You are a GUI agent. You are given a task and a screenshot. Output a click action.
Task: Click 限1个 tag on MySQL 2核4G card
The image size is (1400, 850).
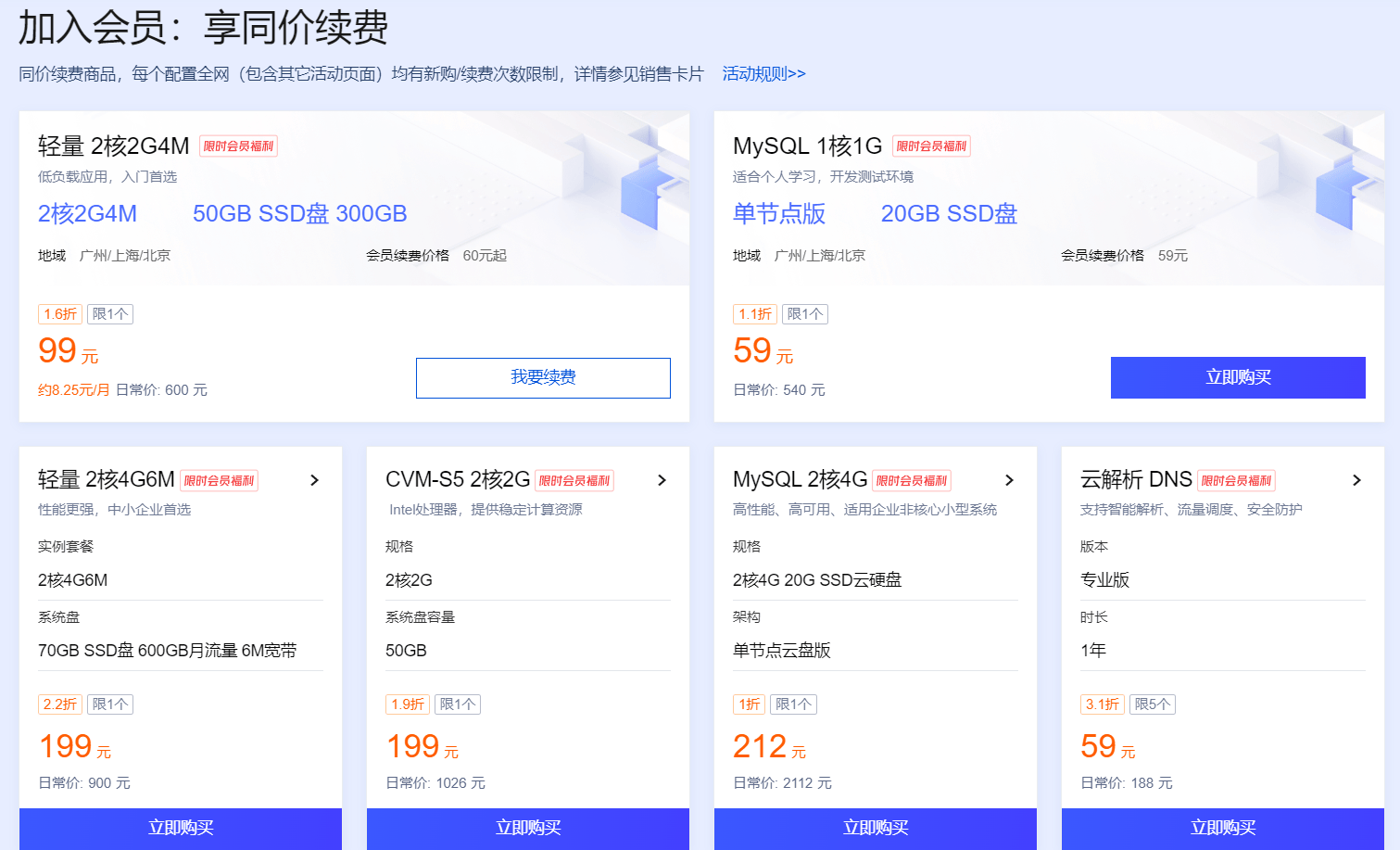[x=794, y=704]
